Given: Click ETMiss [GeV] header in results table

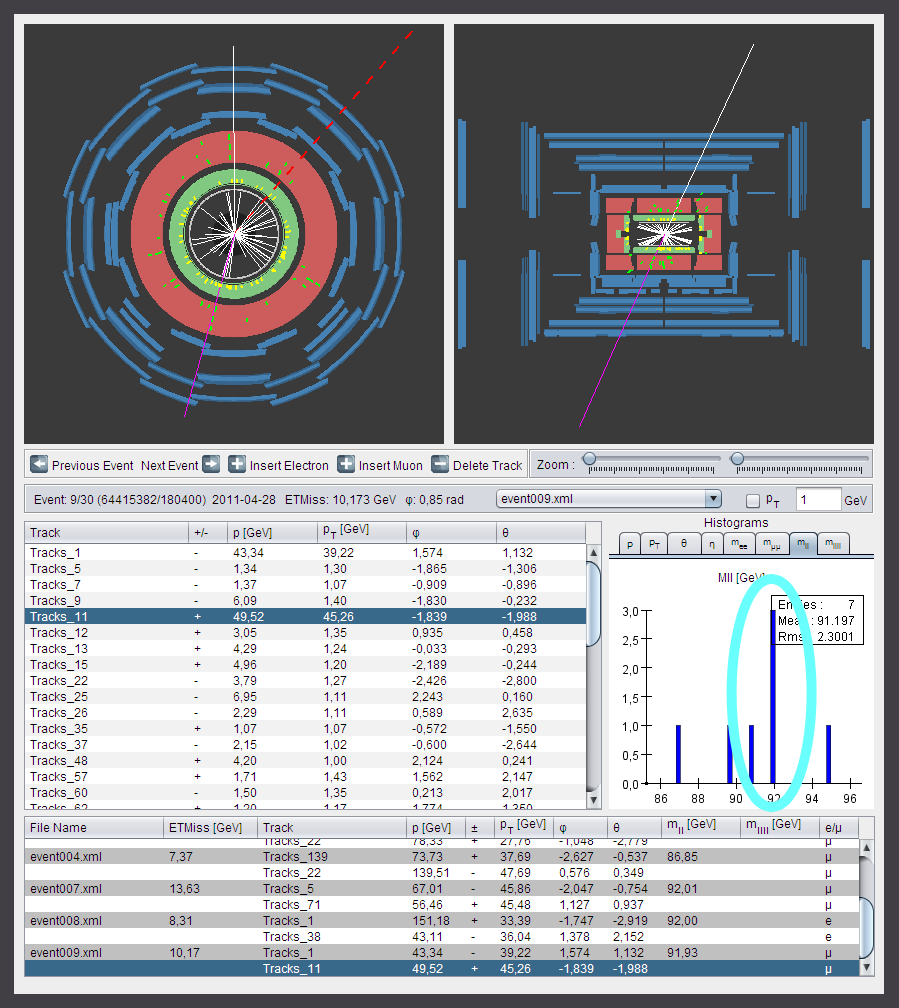Looking at the screenshot, I should coord(210,827).
